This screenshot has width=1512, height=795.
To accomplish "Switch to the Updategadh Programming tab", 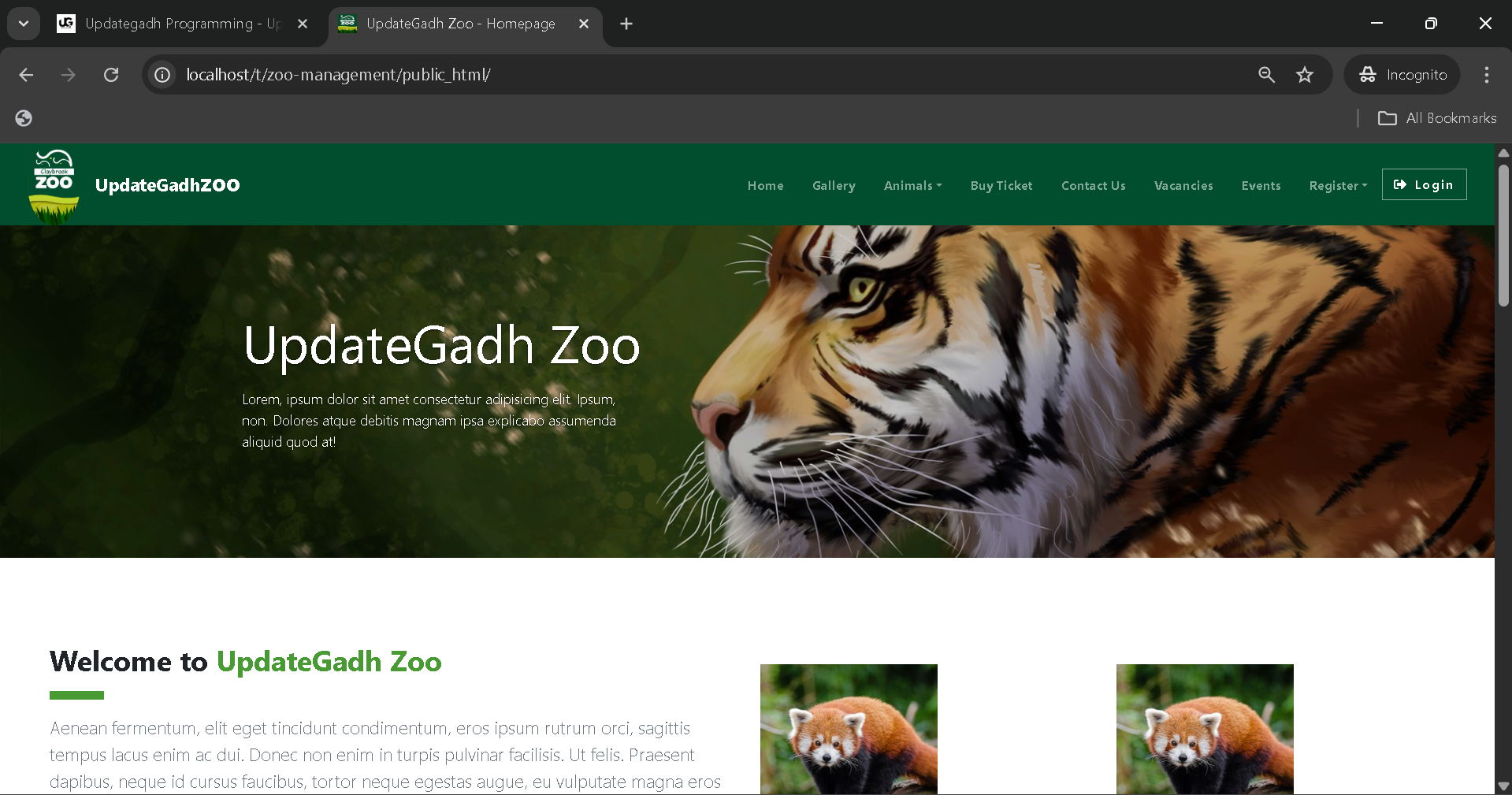I will (182, 24).
